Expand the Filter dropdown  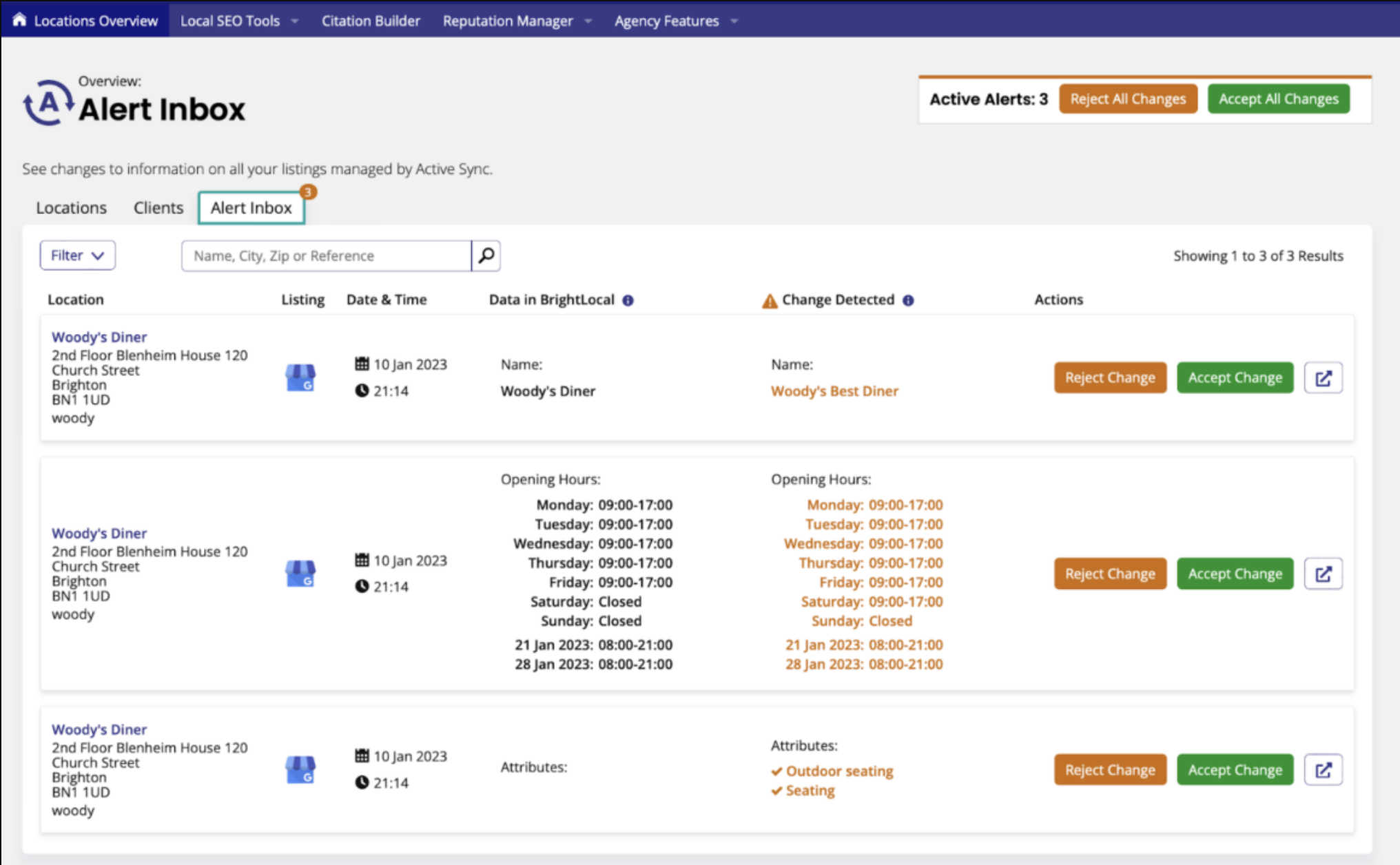[x=77, y=255]
